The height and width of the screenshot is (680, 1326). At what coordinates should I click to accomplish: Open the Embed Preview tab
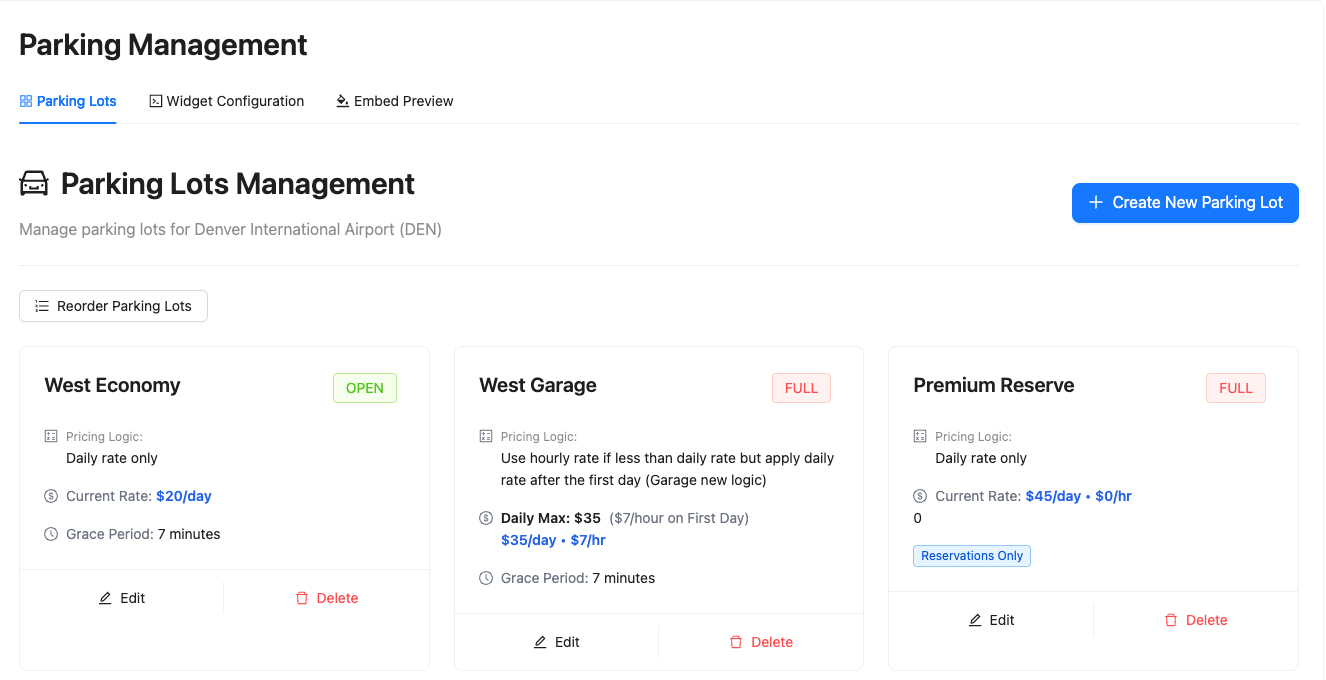coord(394,100)
